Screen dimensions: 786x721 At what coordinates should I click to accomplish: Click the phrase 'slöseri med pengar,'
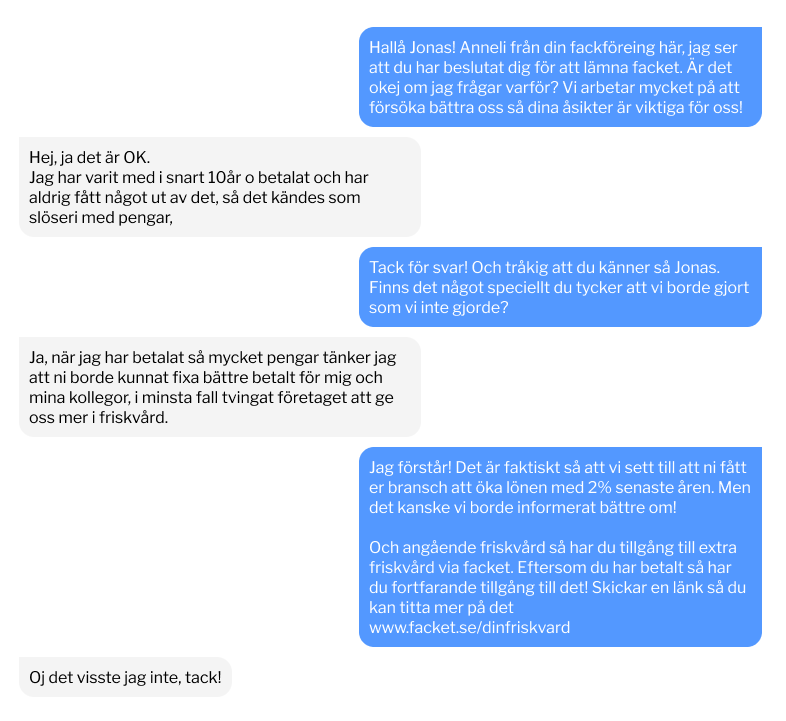[x=101, y=218]
